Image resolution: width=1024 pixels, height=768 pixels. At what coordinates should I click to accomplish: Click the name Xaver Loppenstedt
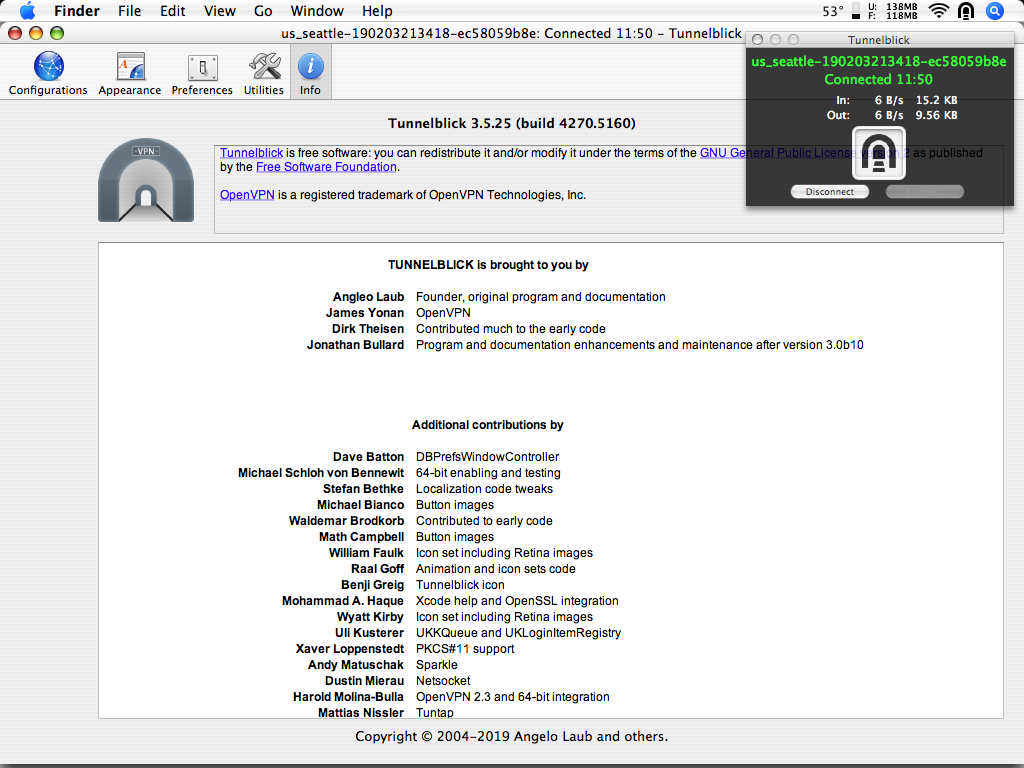pyautogui.click(x=349, y=648)
